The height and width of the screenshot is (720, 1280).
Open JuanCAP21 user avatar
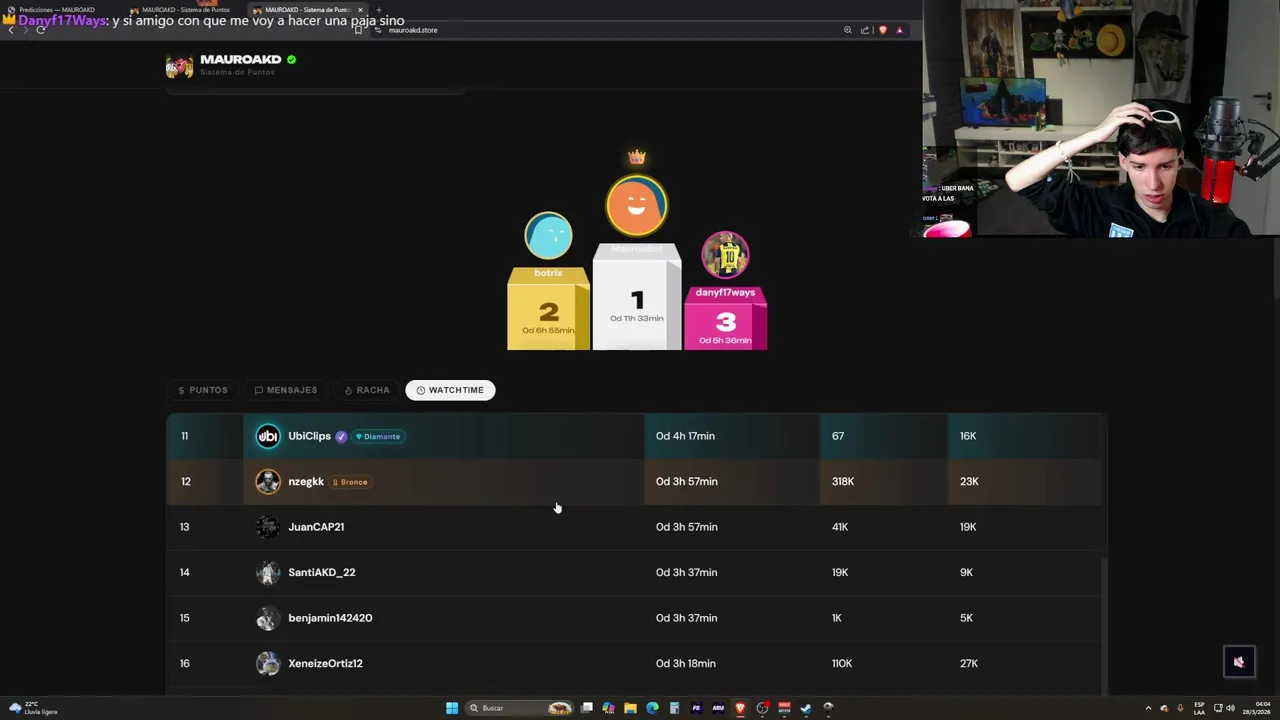pyautogui.click(x=268, y=527)
